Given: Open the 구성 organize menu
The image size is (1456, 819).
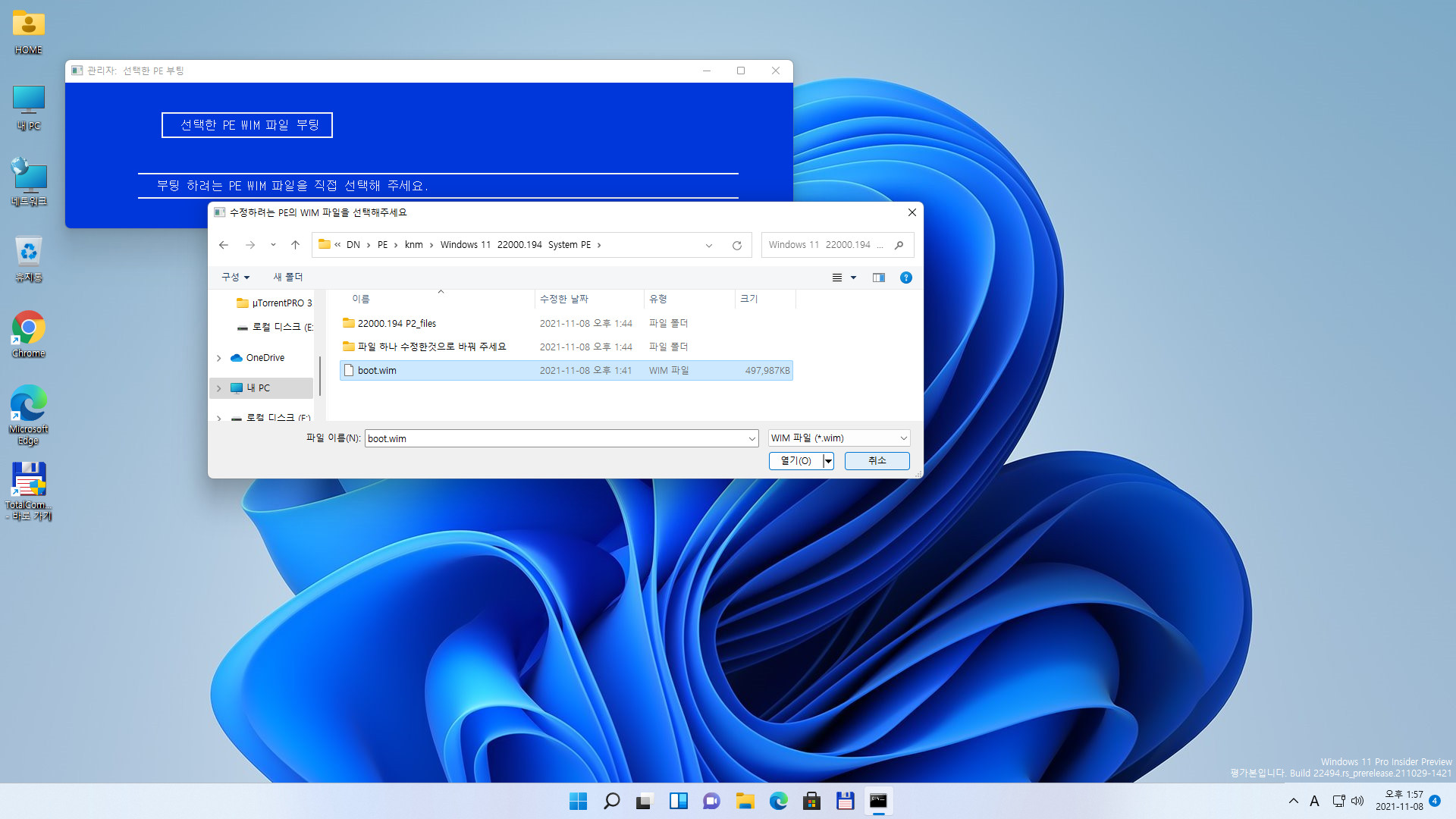Looking at the screenshot, I should 235,278.
